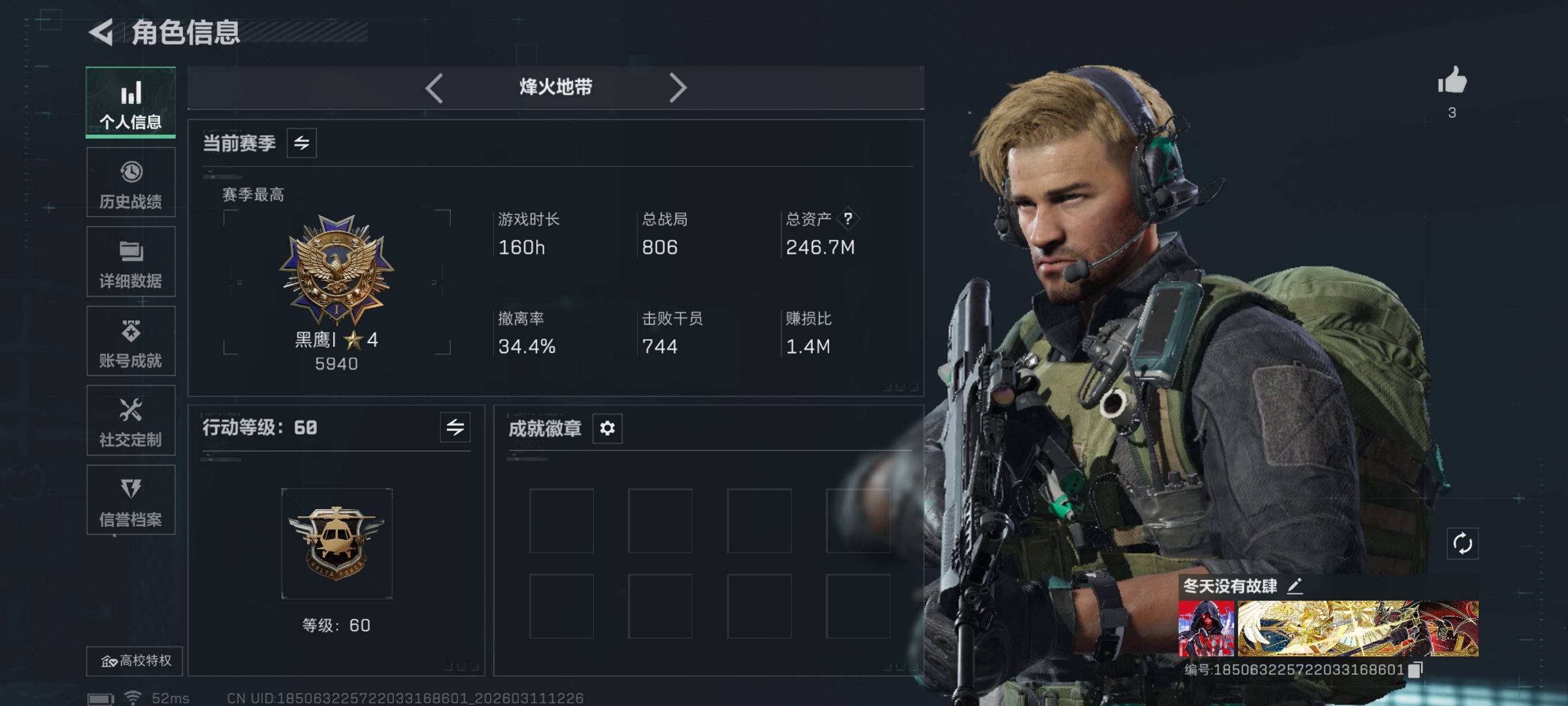Toggle 当前赛季 season swap button
Screen dimensions: 1568x706
tap(302, 143)
